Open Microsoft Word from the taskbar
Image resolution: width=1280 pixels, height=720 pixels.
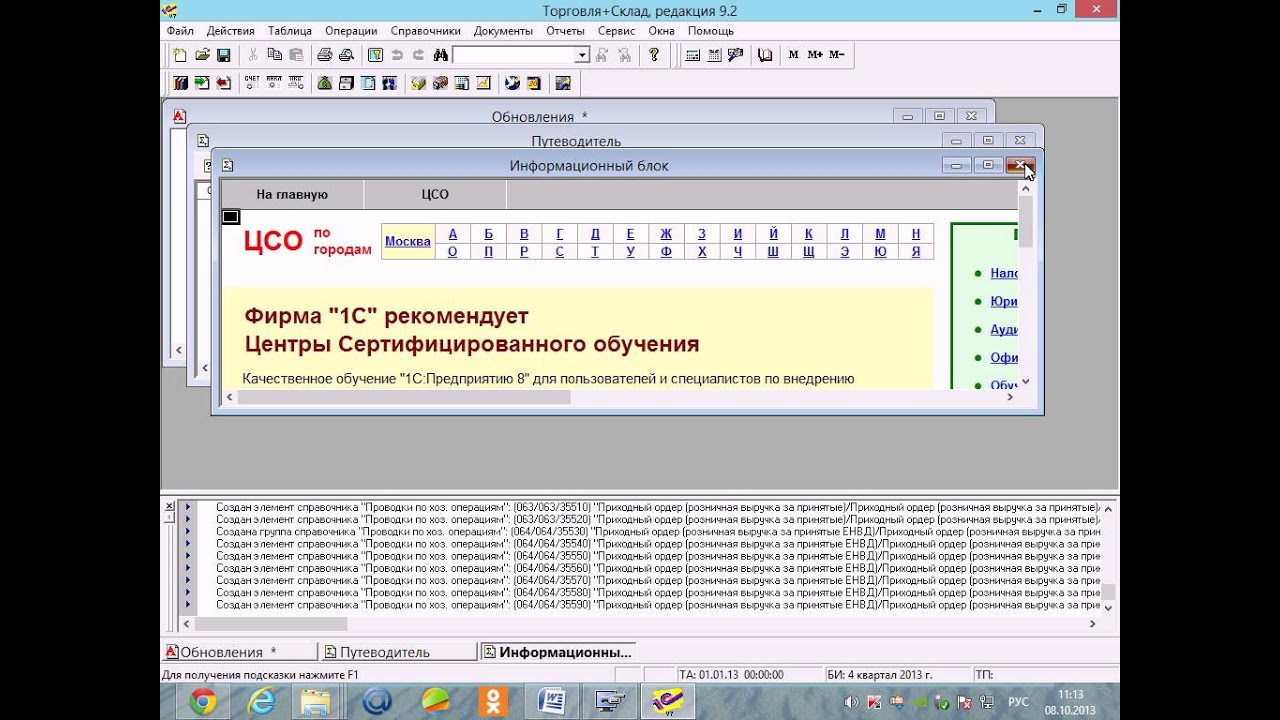(551, 701)
